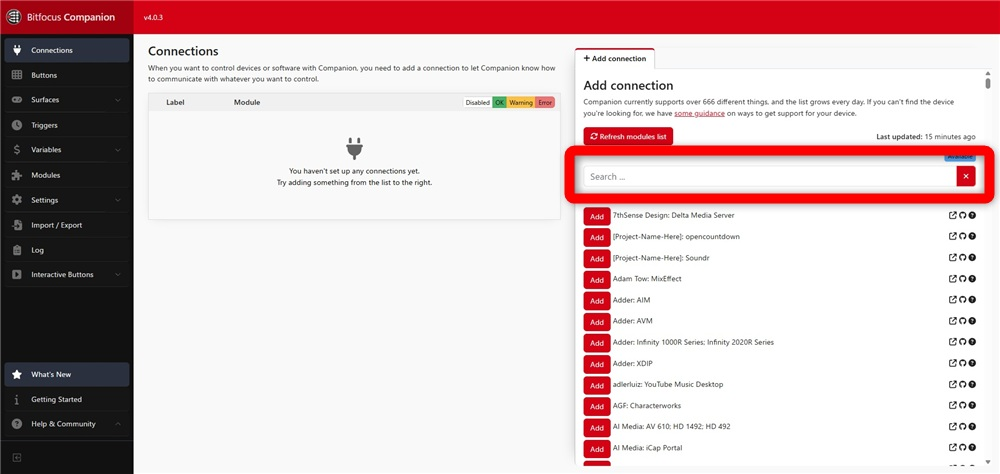Collapse the Help & Community section chevron

point(118,424)
